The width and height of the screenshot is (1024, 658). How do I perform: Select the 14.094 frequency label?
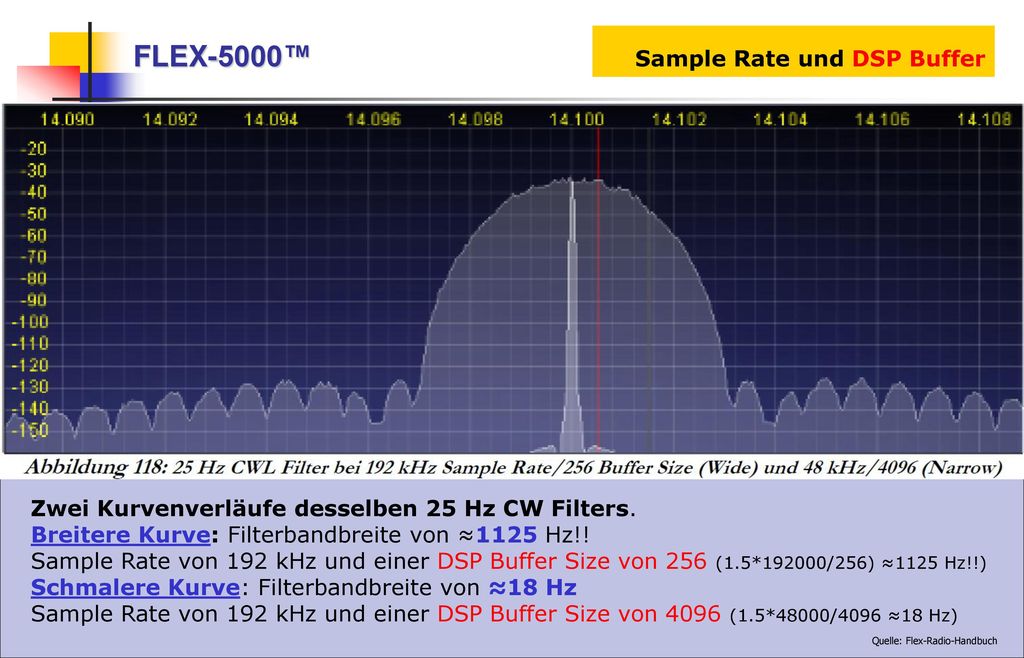[x=271, y=119]
